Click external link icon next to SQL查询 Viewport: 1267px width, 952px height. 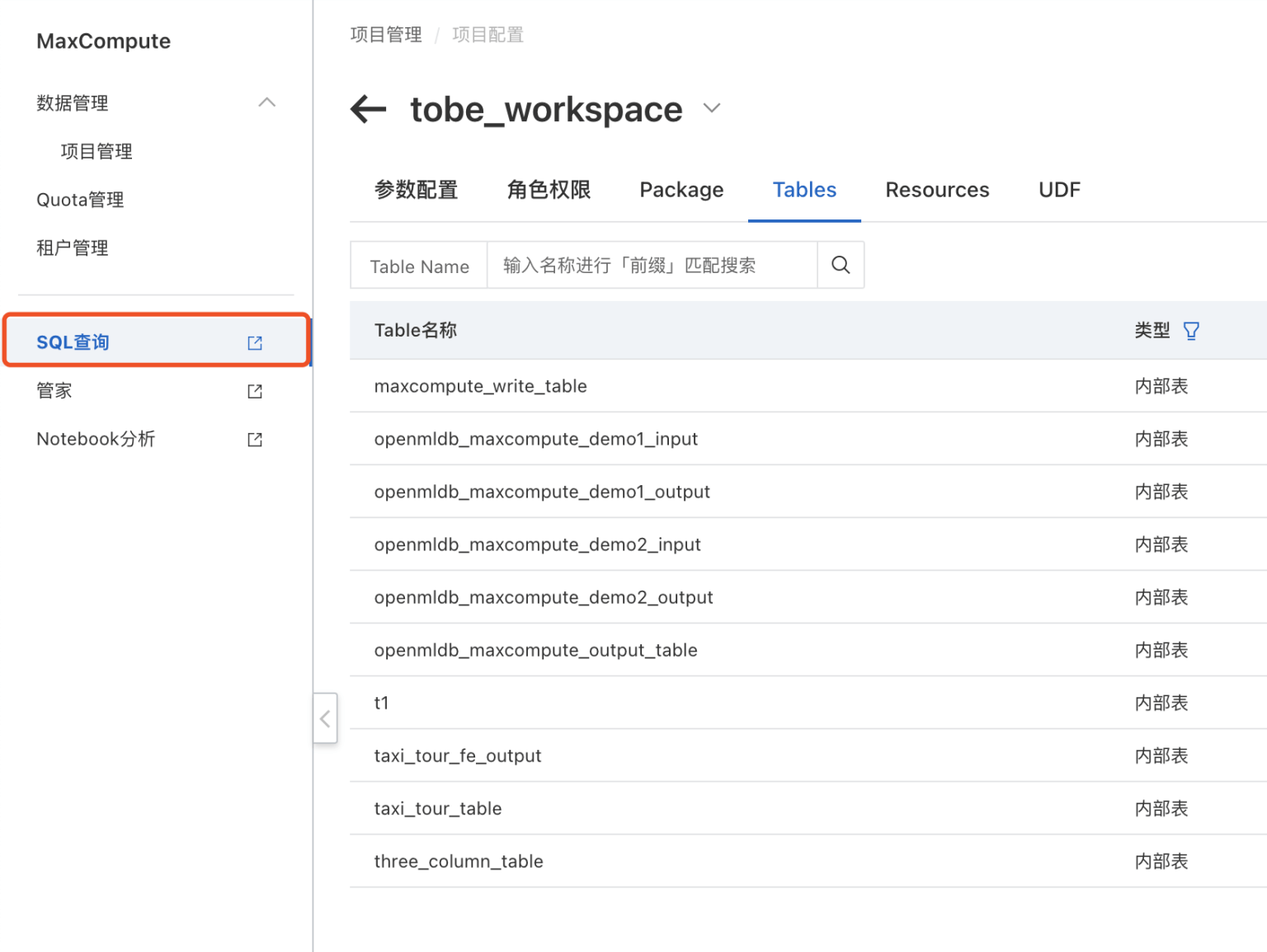coord(255,342)
